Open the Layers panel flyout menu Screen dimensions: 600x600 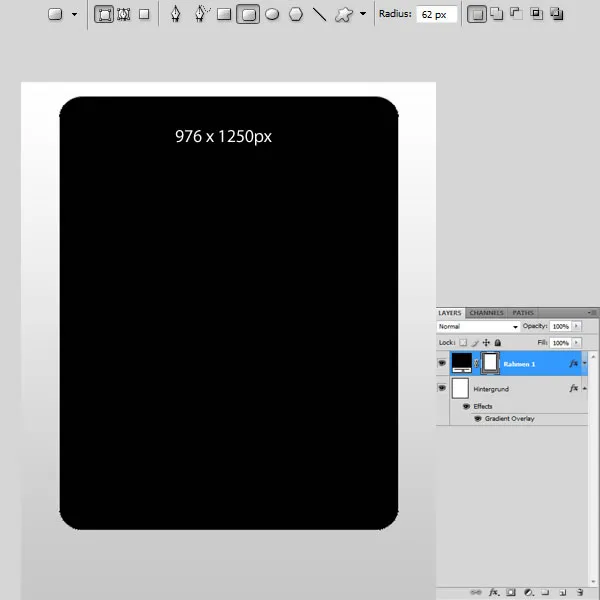click(x=592, y=313)
